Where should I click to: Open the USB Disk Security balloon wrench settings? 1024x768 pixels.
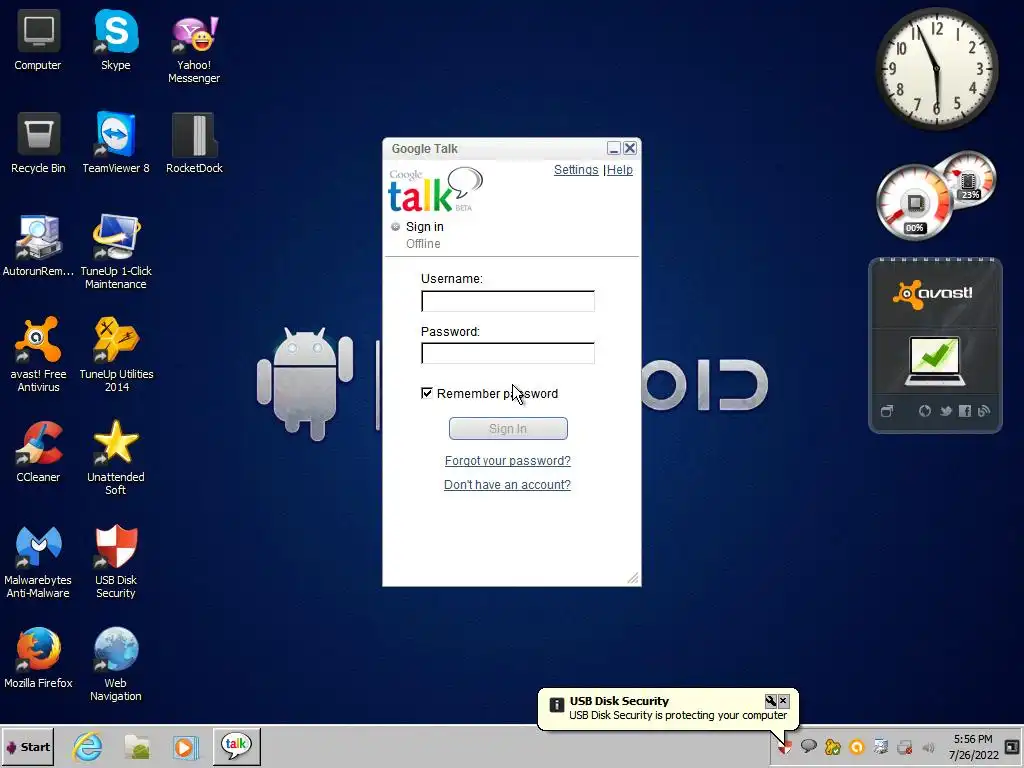[x=771, y=701]
